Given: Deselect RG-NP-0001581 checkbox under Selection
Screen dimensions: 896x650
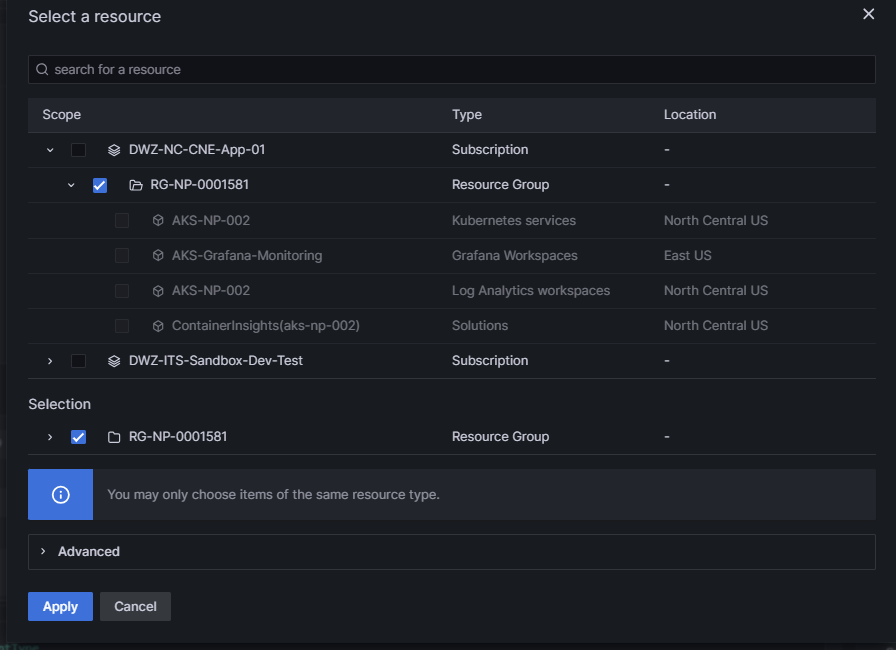Looking at the screenshot, I should coord(78,437).
